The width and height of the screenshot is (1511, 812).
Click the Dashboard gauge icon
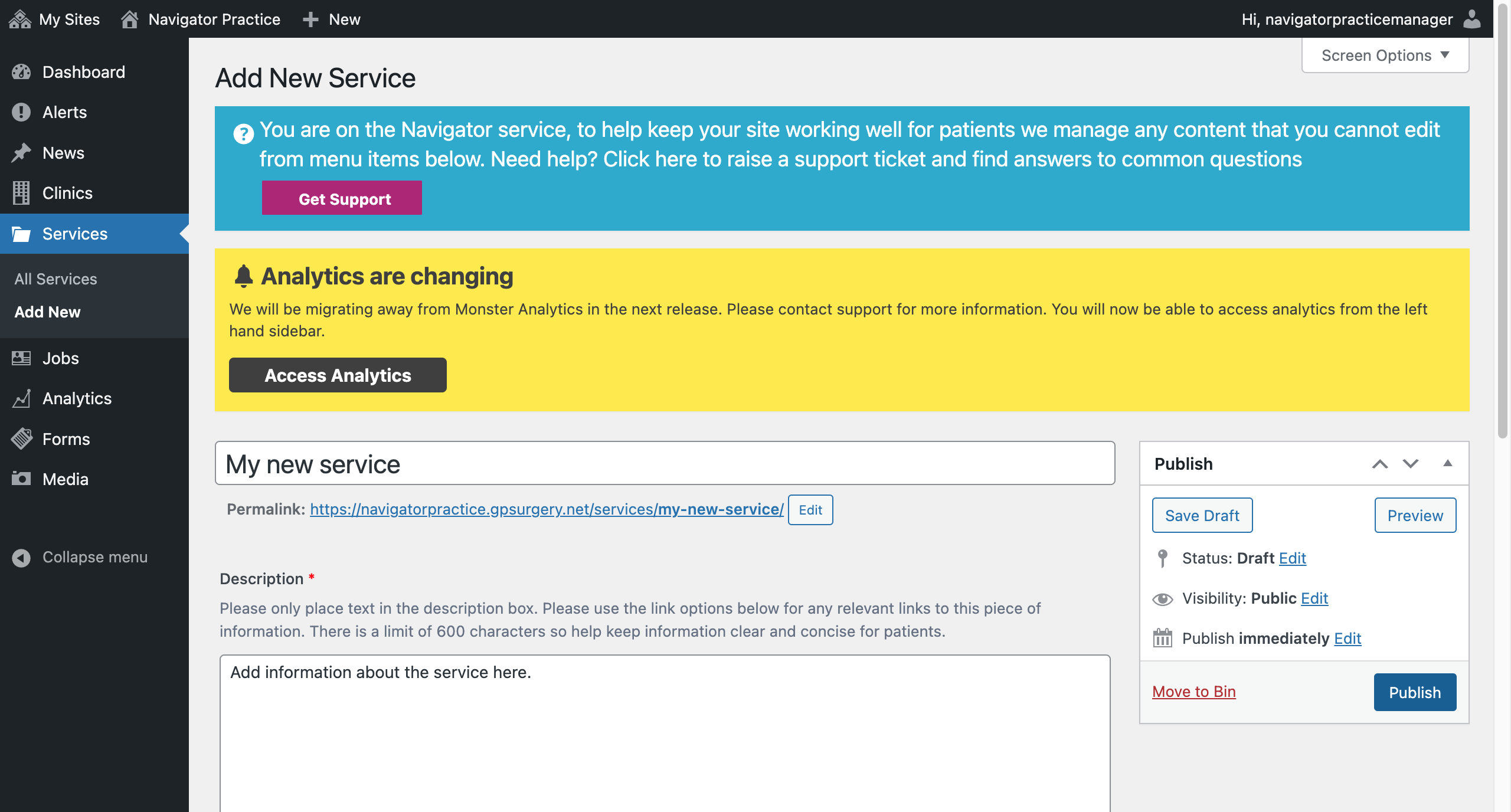tap(21, 72)
